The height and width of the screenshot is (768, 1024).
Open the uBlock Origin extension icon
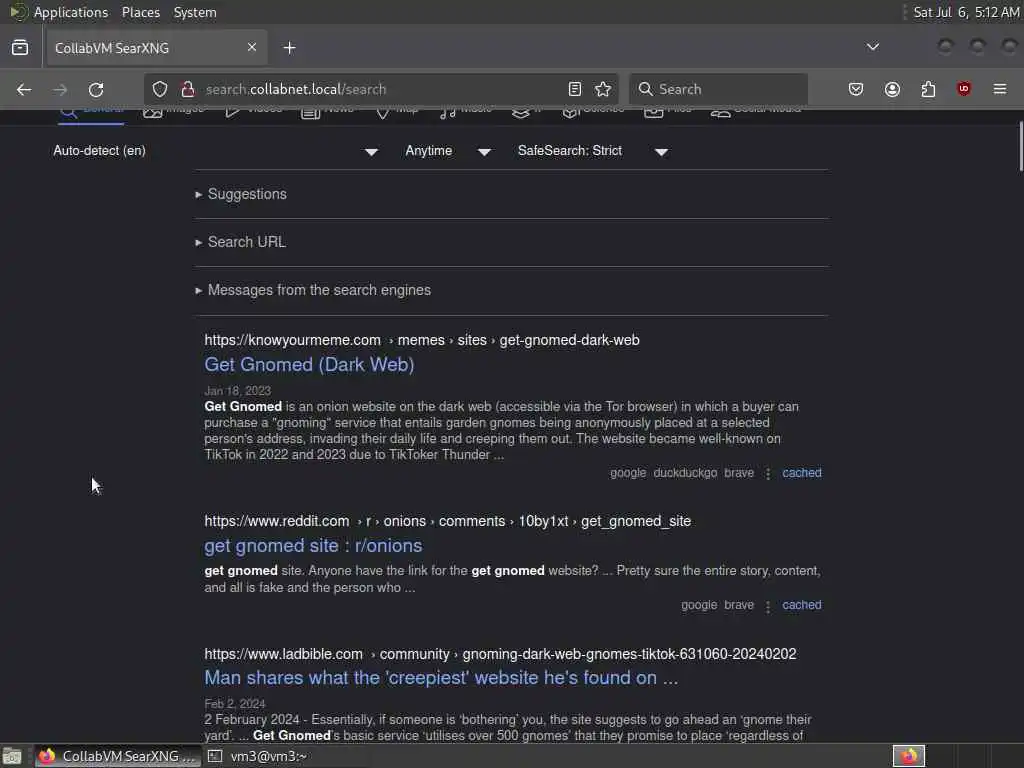[964, 89]
